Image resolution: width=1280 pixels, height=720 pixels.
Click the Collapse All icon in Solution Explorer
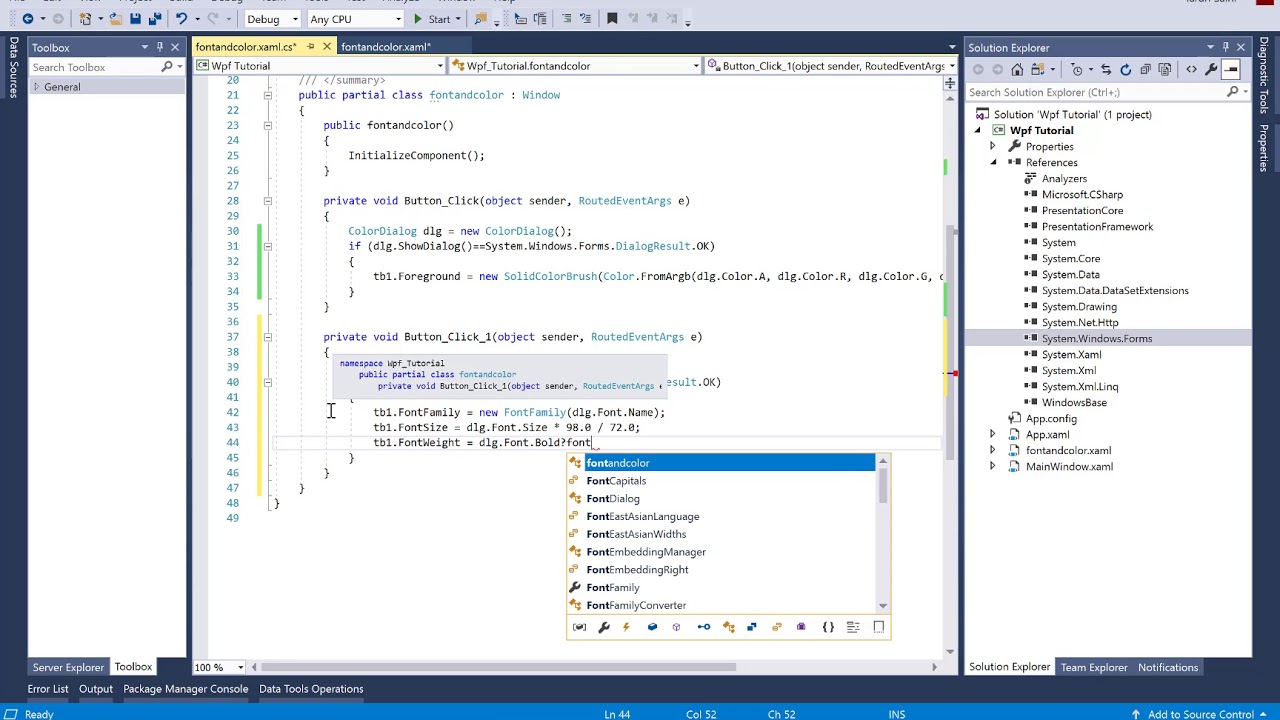click(x=1146, y=70)
